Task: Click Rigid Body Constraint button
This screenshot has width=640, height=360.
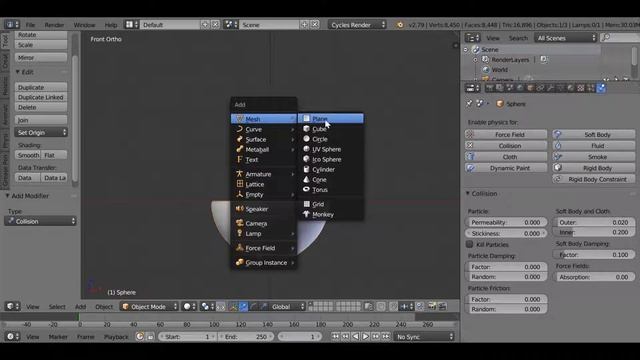Action: [x=594, y=179]
